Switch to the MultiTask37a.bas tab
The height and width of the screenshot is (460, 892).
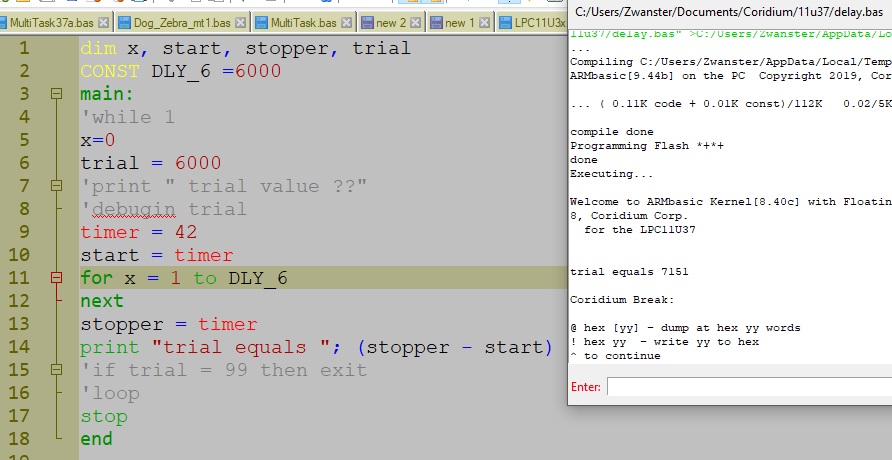click(51, 23)
